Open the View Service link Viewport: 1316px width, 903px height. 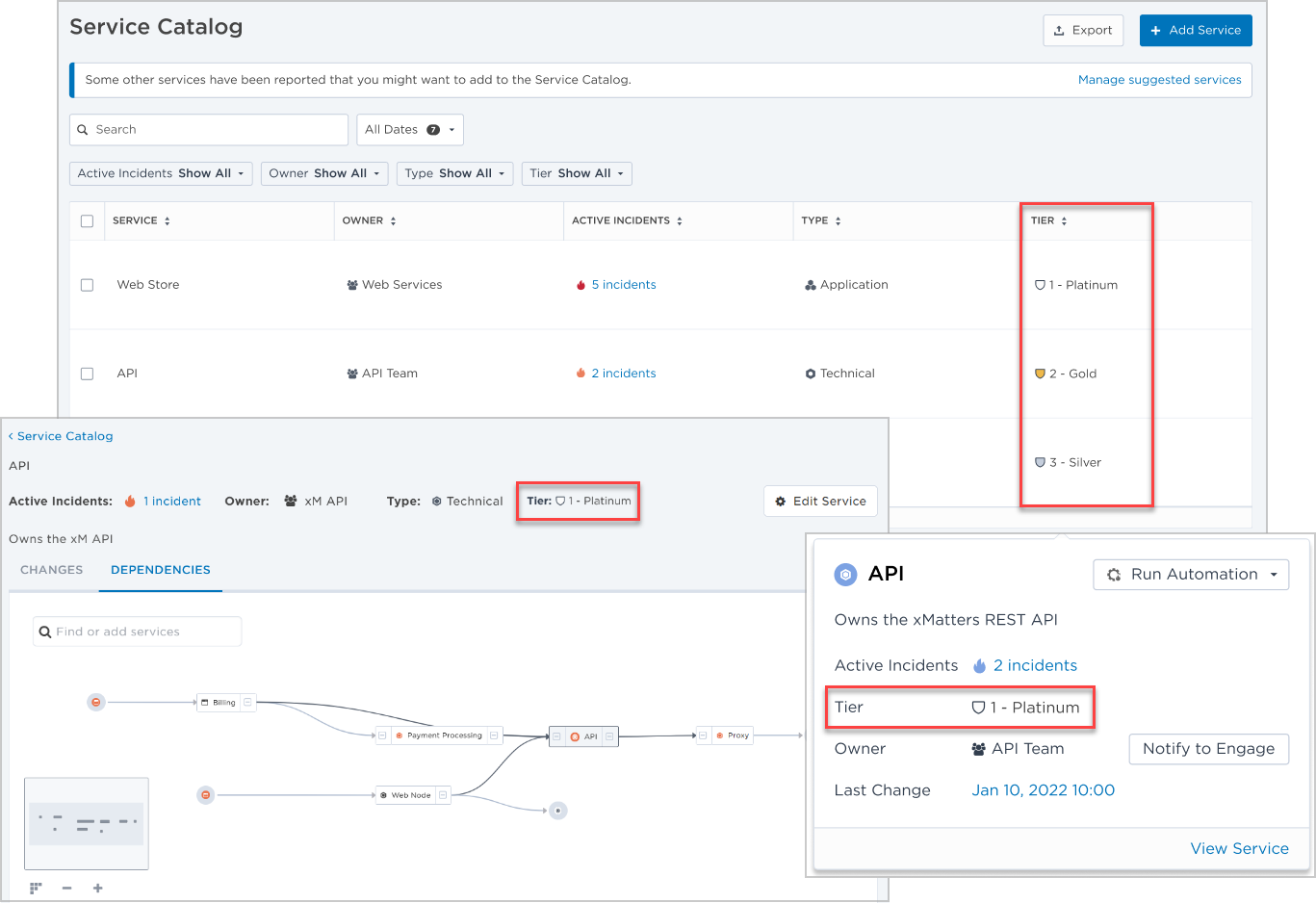[x=1240, y=849]
